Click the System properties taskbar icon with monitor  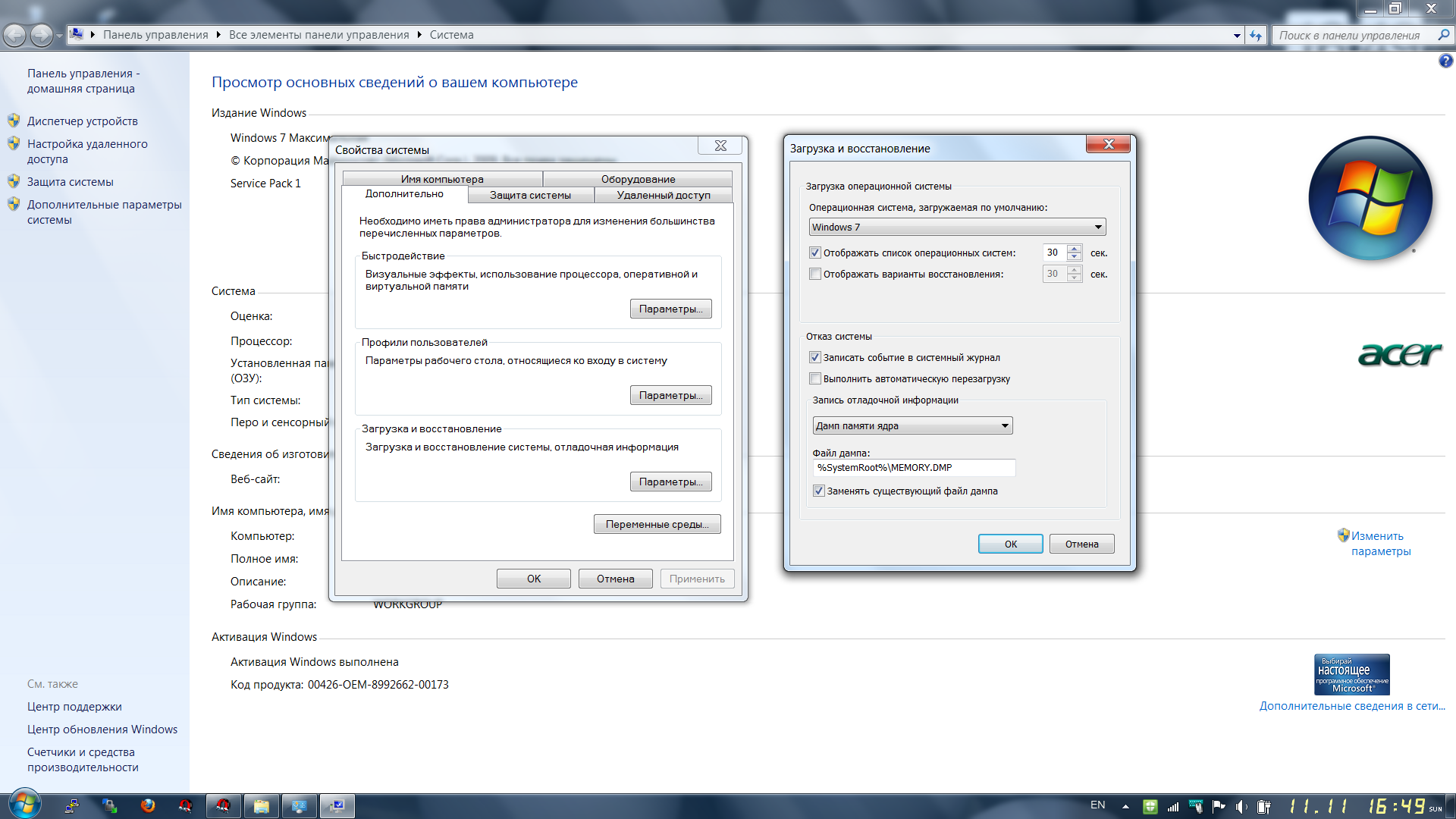pyautogui.click(x=337, y=805)
